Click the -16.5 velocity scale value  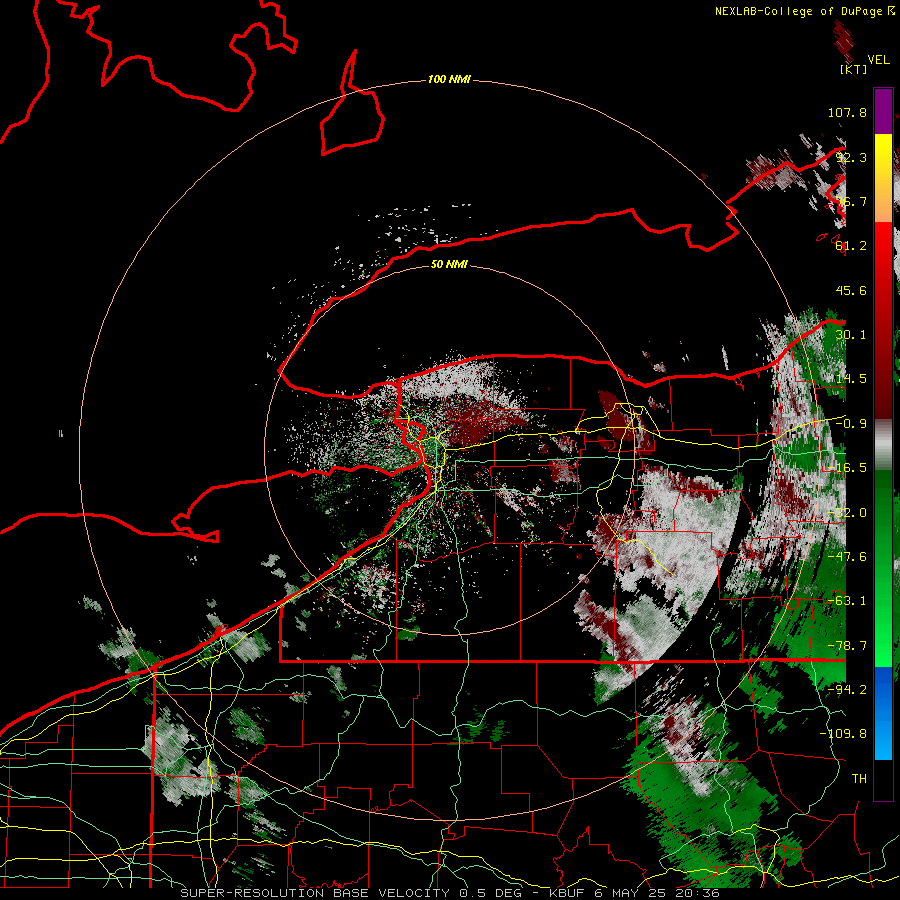(x=847, y=468)
